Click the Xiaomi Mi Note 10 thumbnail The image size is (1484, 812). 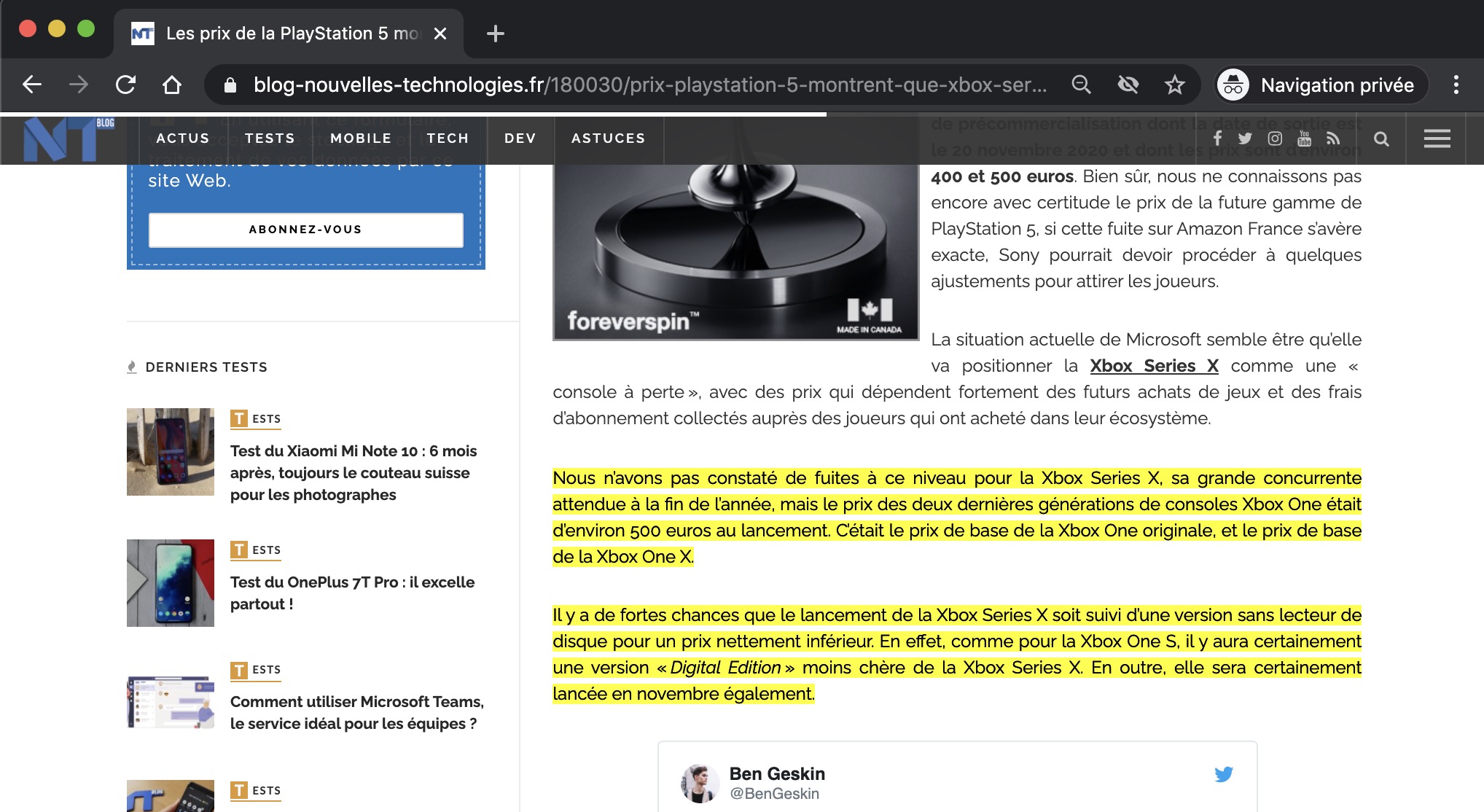click(x=171, y=452)
